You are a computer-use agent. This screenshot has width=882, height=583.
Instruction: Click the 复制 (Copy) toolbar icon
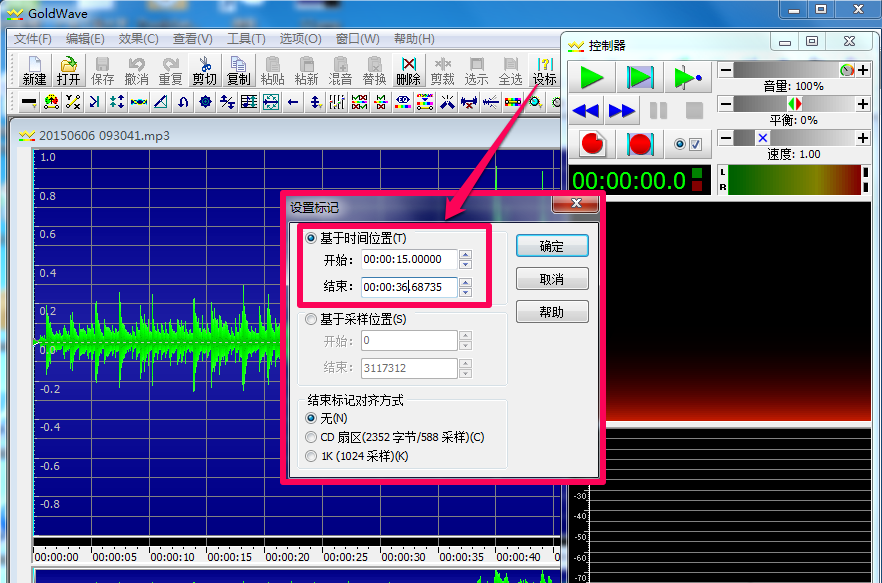tap(238, 71)
